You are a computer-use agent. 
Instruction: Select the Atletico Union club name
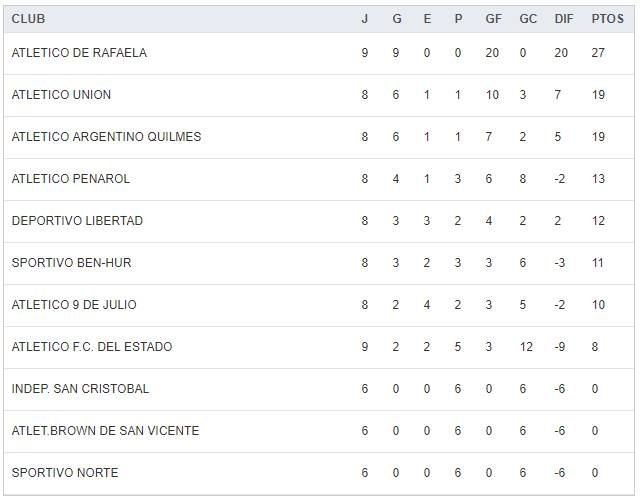(61, 95)
